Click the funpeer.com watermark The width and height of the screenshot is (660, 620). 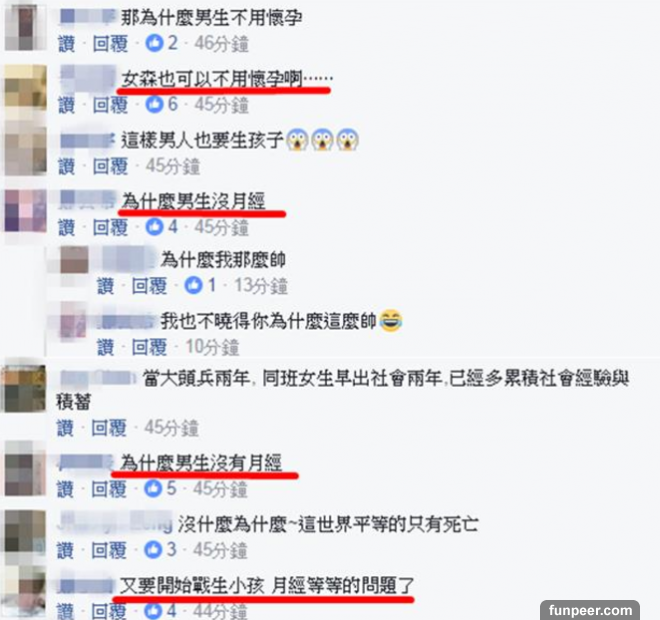(x=590, y=610)
